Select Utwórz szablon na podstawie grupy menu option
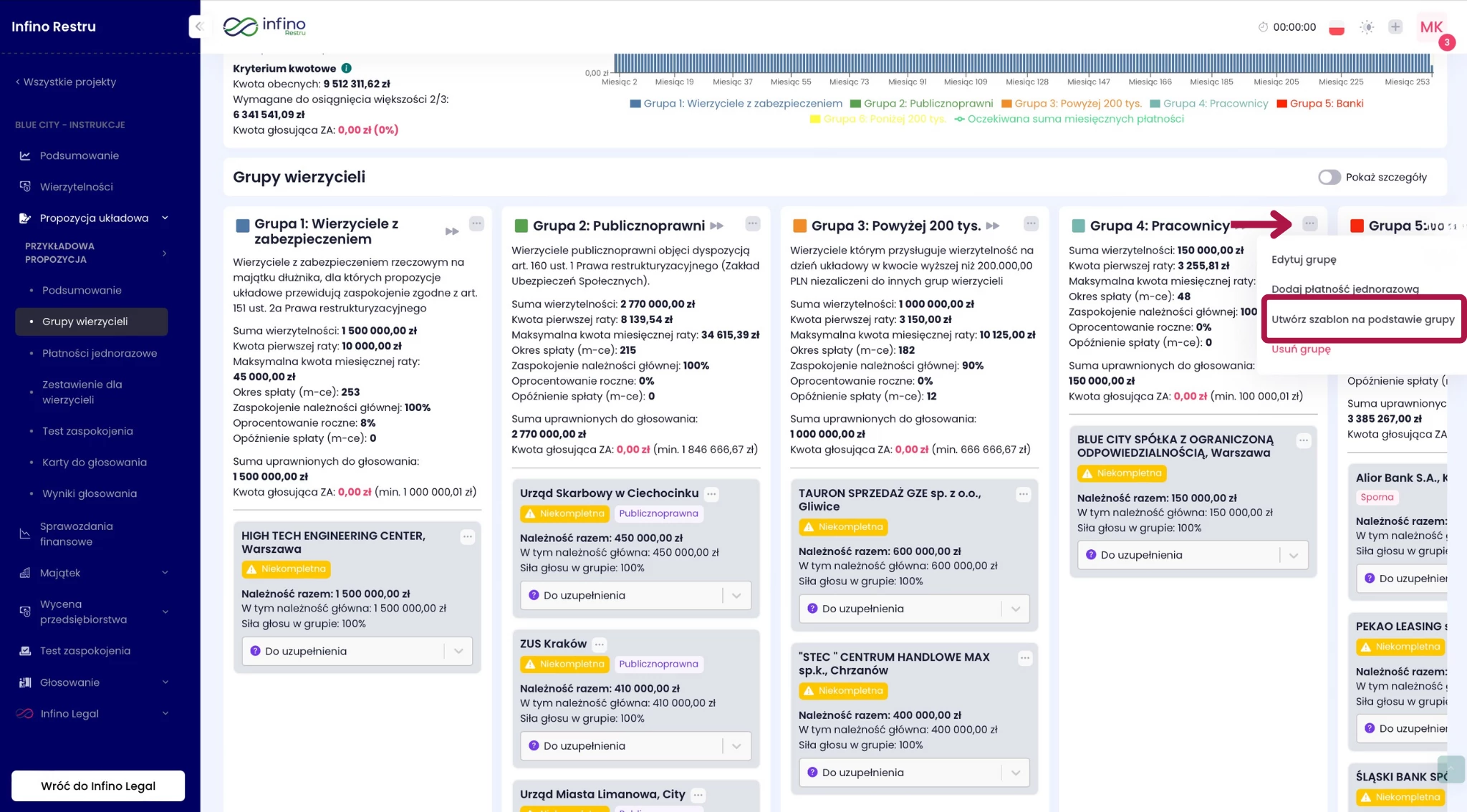 (1362, 319)
